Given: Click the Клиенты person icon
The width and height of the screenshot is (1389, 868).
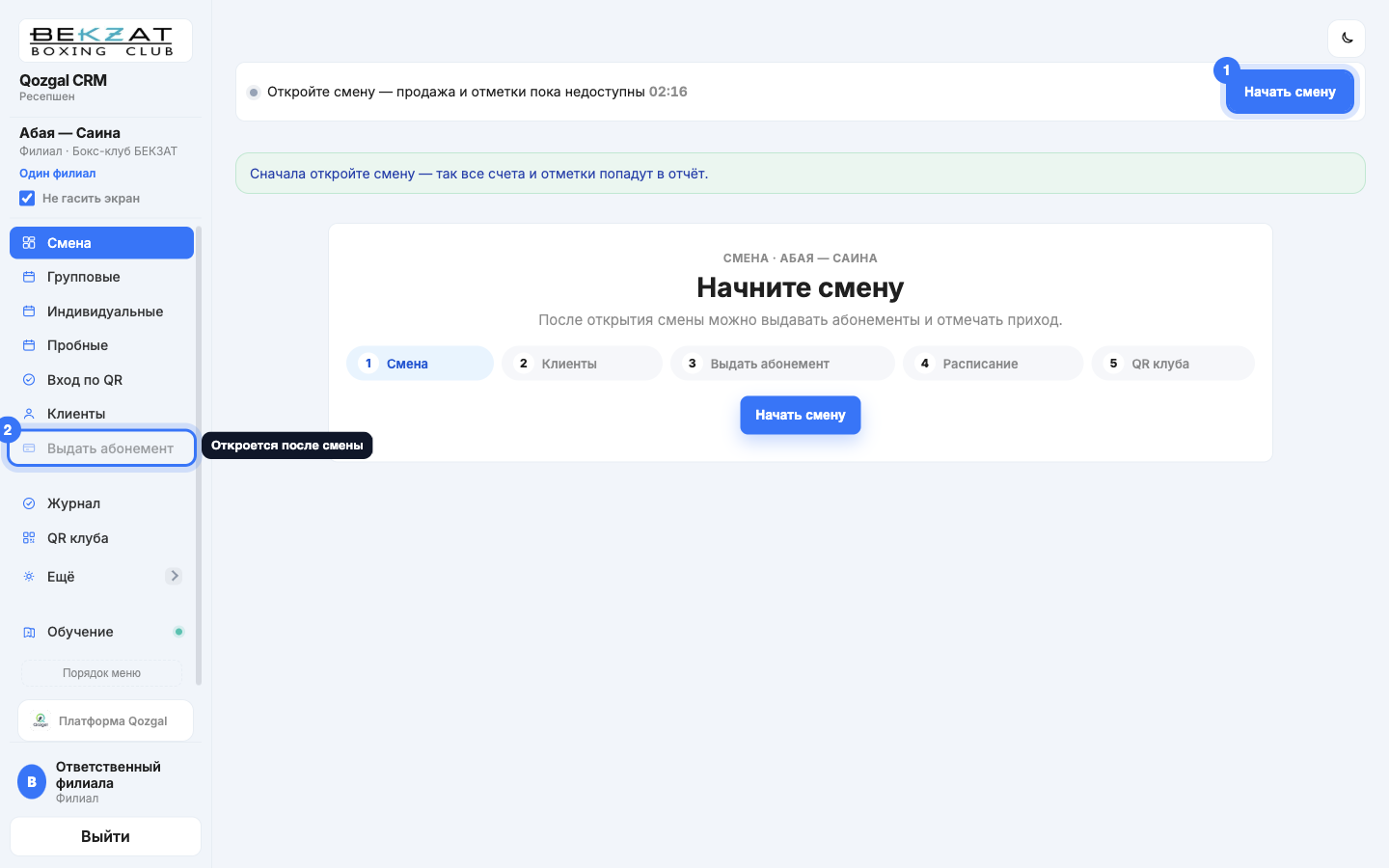Looking at the screenshot, I should (29, 414).
